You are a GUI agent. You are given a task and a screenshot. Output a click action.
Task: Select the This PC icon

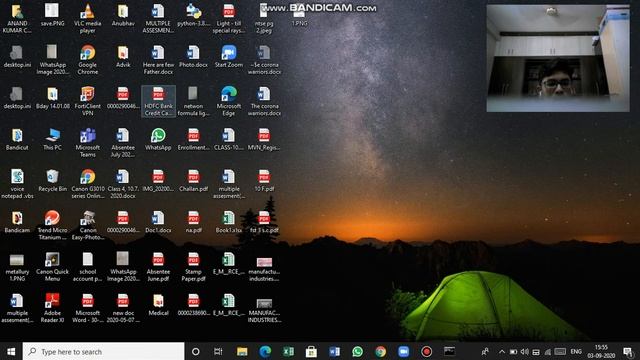pos(52,140)
